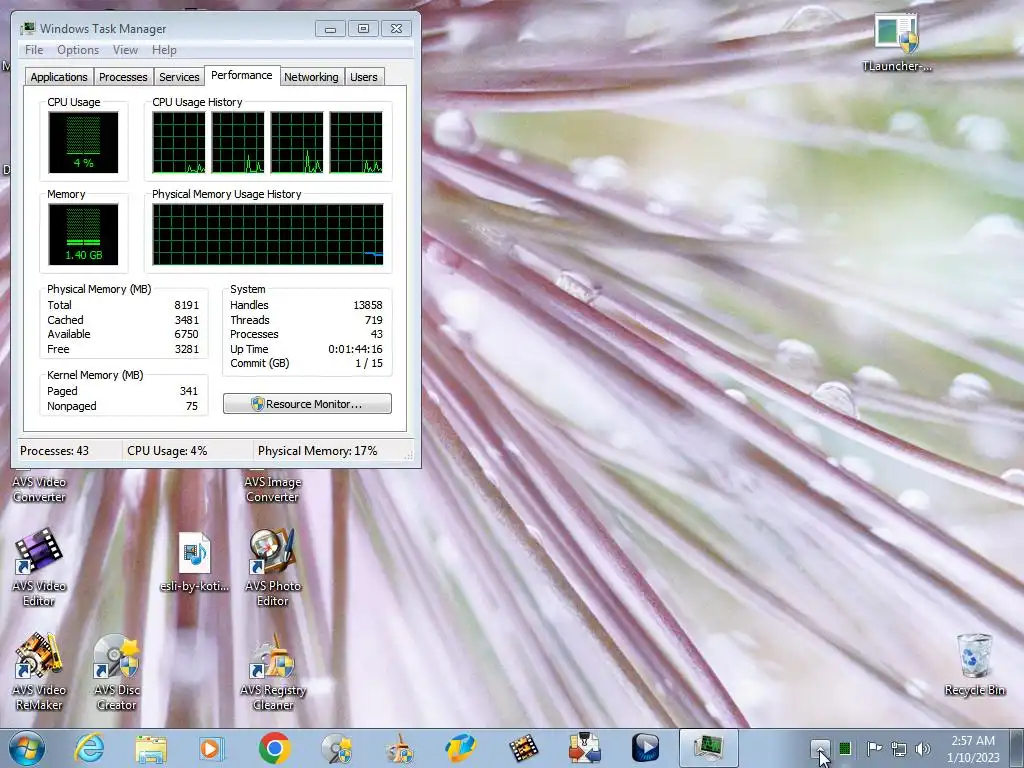The height and width of the screenshot is (768, 1024).
Task: Click the Memory 1.40 GB gauge
Action: [x=83, y=234]
